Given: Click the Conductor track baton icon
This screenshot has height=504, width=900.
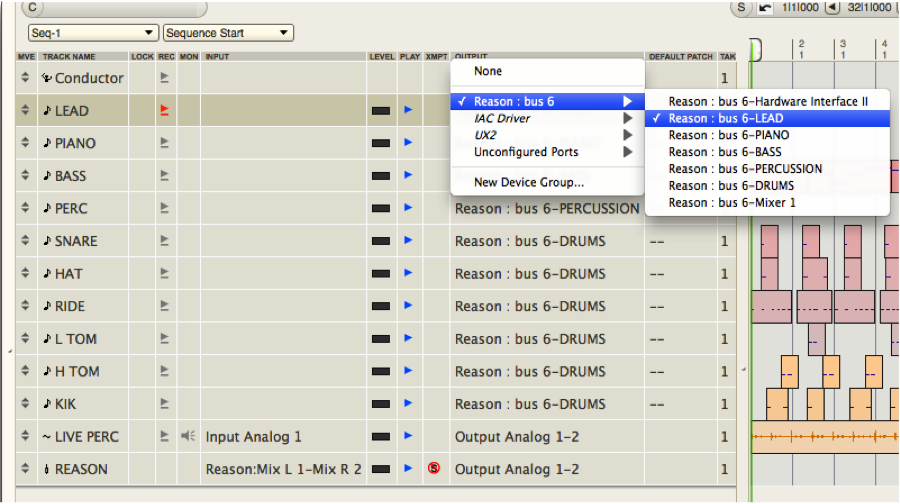Looking at the screenshot, I should (46, 77).
